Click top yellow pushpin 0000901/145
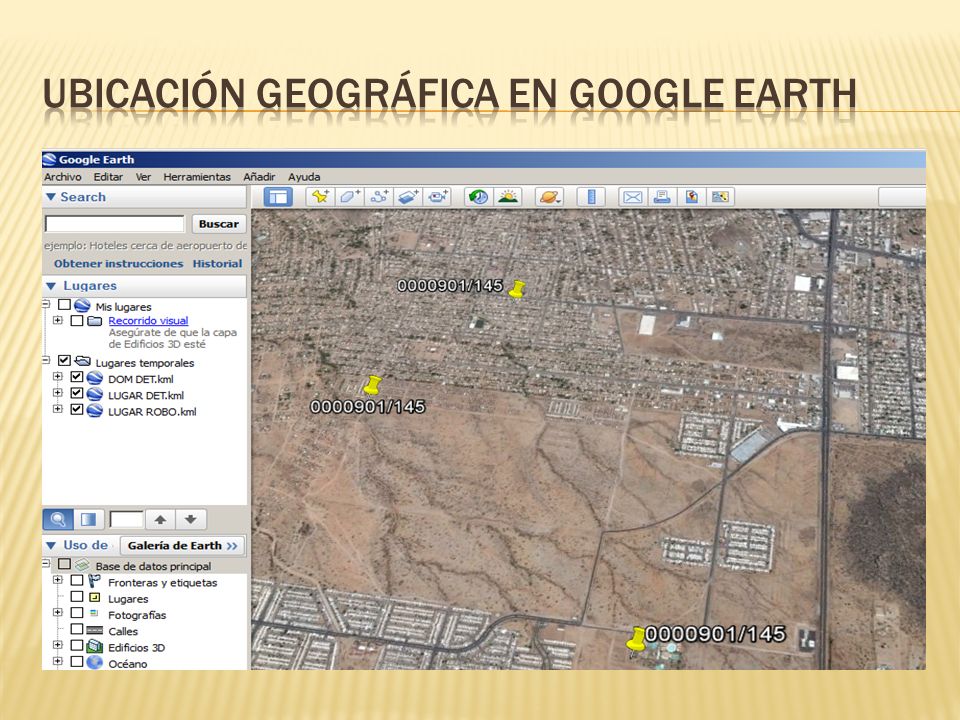Screen dimensions: 960x720 pos(517,289)
